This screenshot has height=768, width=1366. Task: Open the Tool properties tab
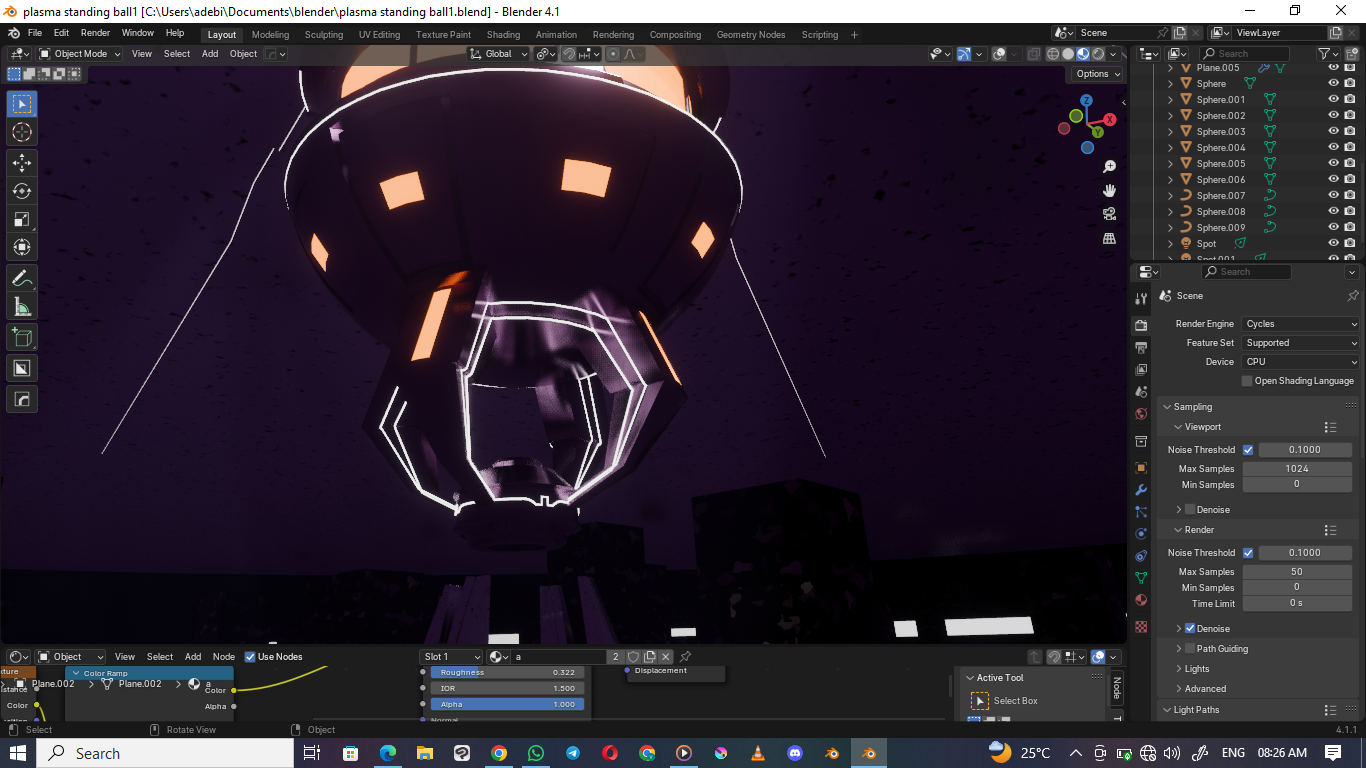click(x=1141, y=299)
